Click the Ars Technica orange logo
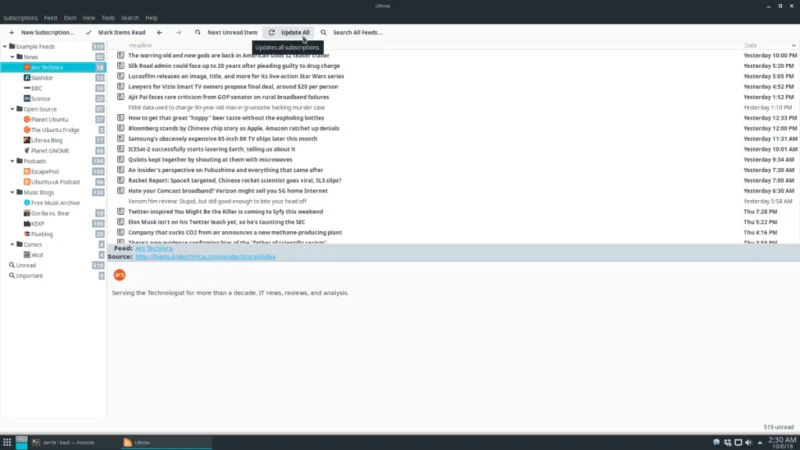 (x=119, y=275)
